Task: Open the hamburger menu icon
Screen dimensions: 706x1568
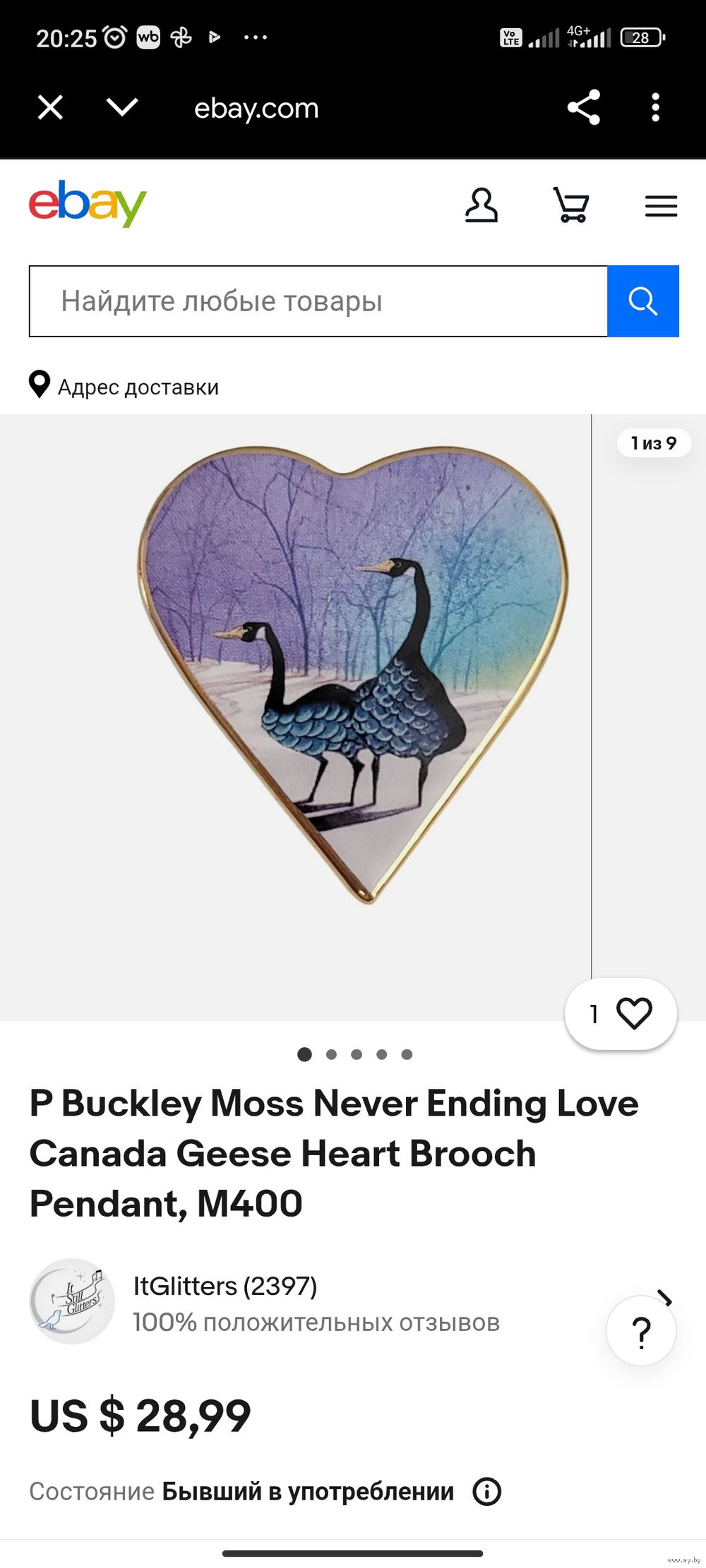Action: 661,206
